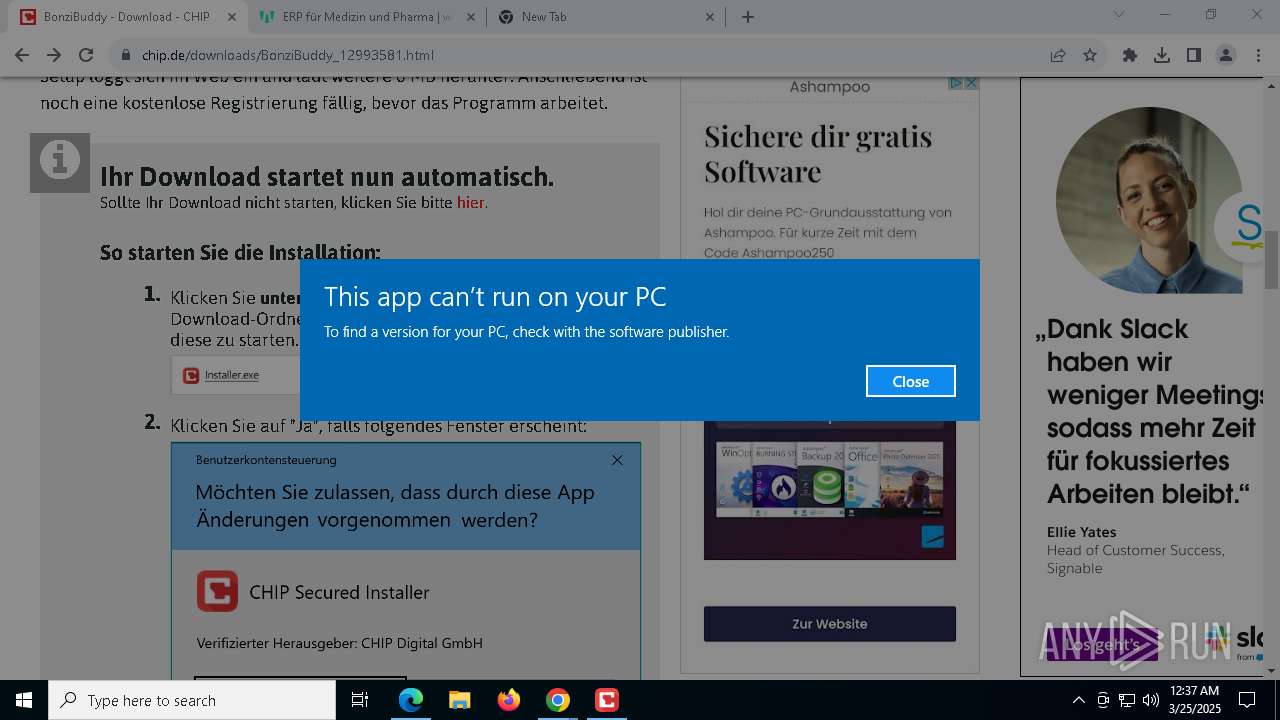Close the Ashampoo ad with X
Image resolution: width=1280 pixels, height=720 pixels.
pos(971,84)
